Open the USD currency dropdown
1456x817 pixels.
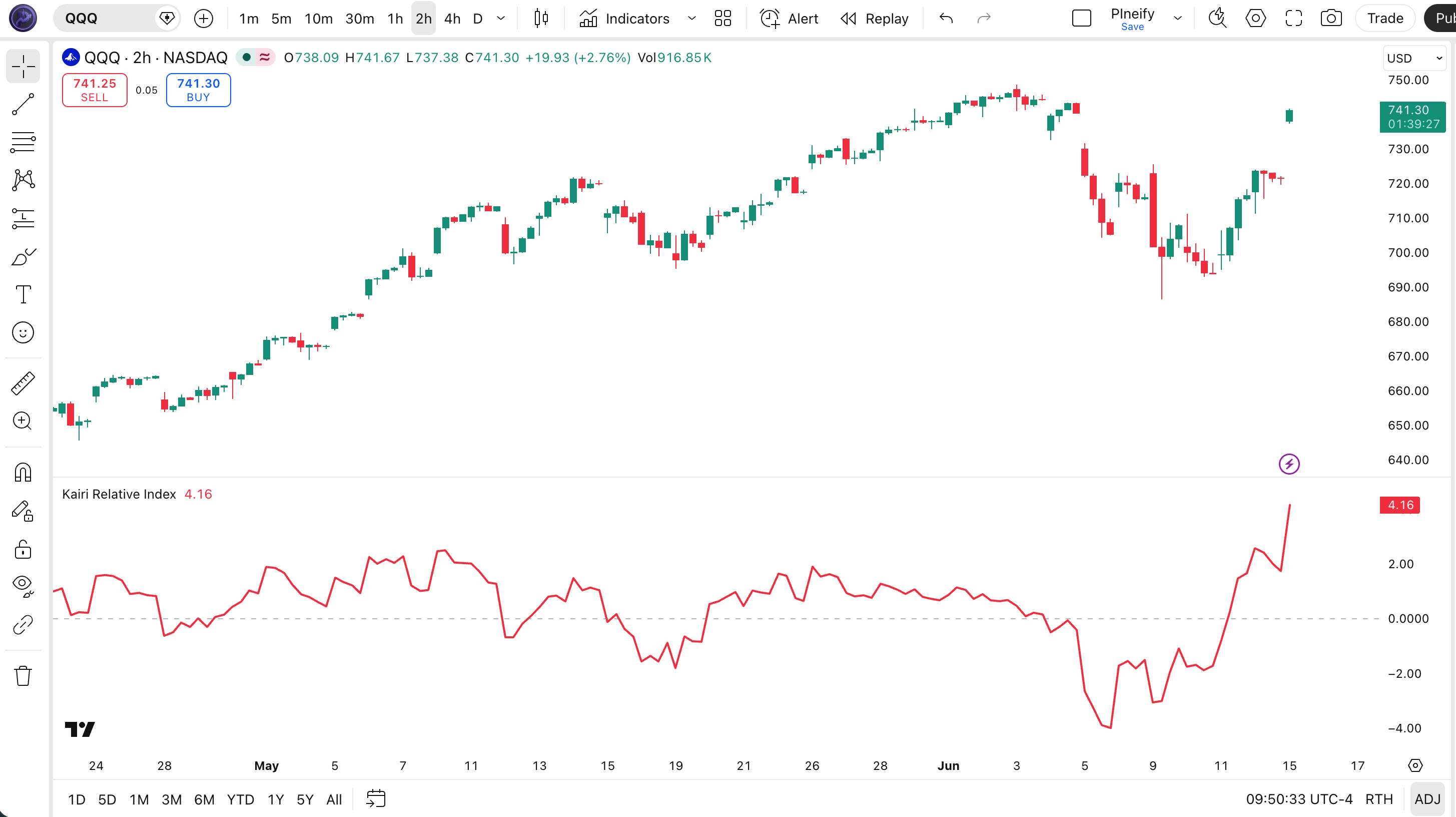tap(1414, 58)
